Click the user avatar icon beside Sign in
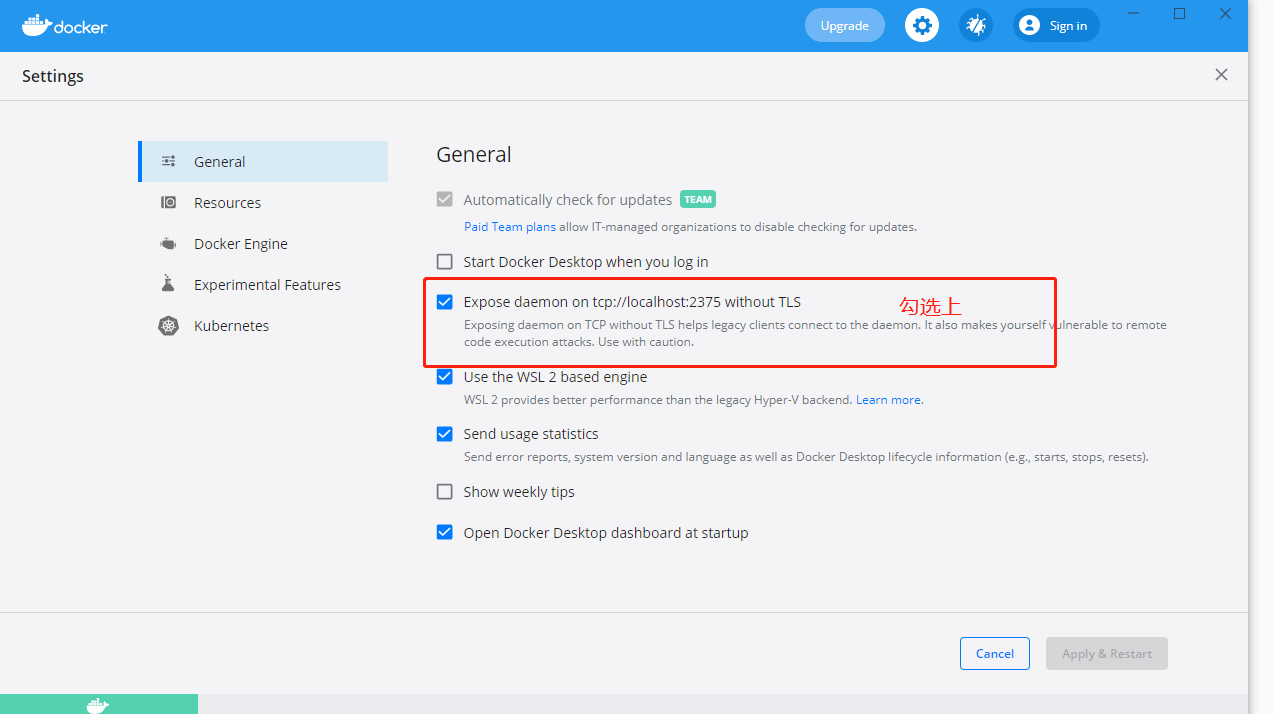This screenshot has width=1274, height=714. (x=1029, y=25)
